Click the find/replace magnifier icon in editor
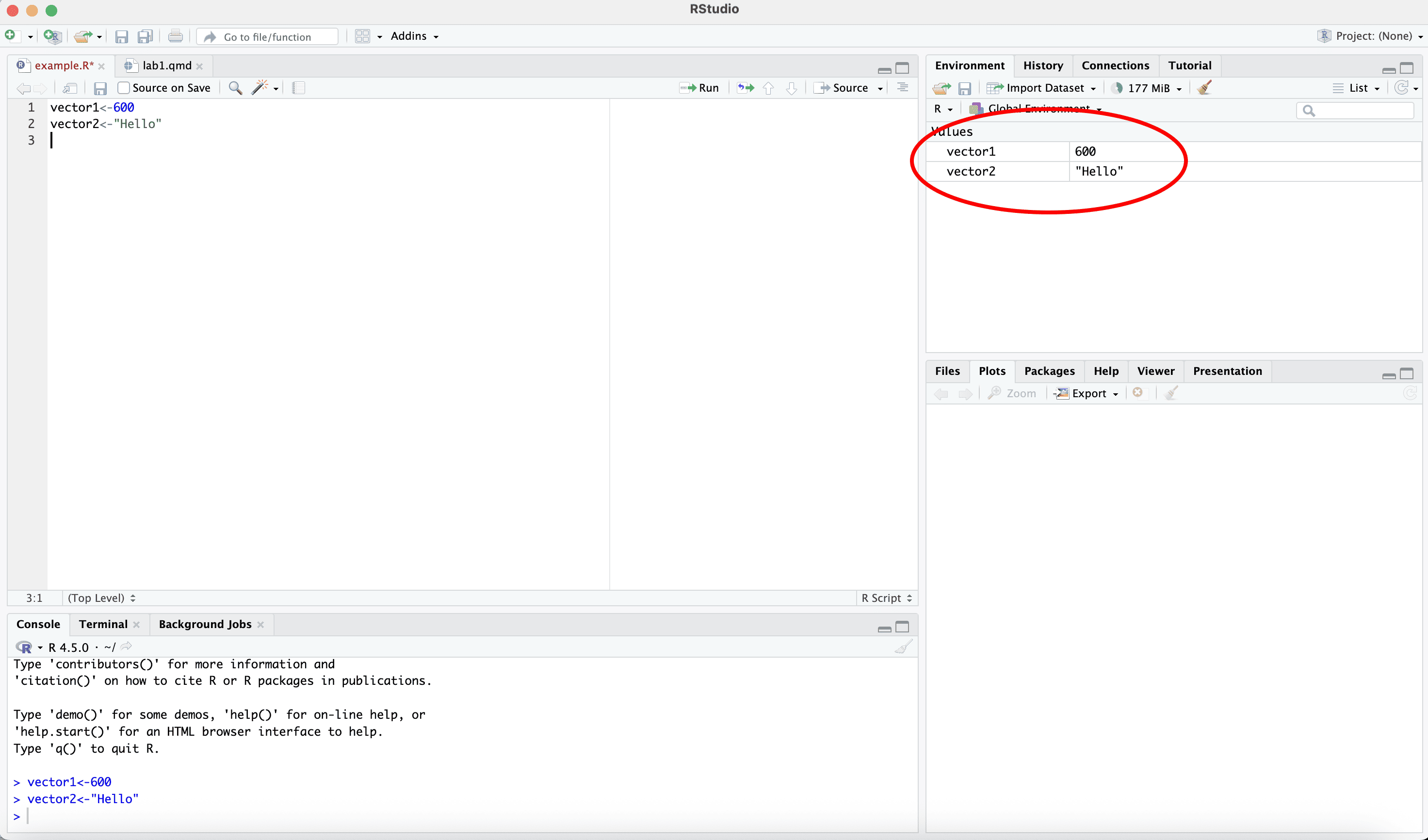Image resolution: width=1428 pixels, height=840 pixels. point(235,88)
